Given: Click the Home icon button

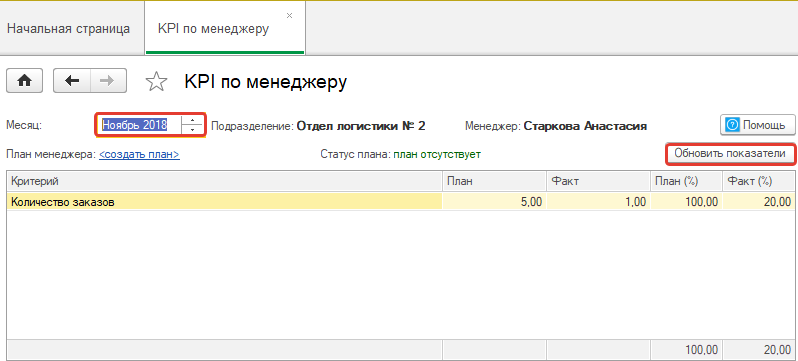Looking at the screenshot, I should [x=24, y=81].
